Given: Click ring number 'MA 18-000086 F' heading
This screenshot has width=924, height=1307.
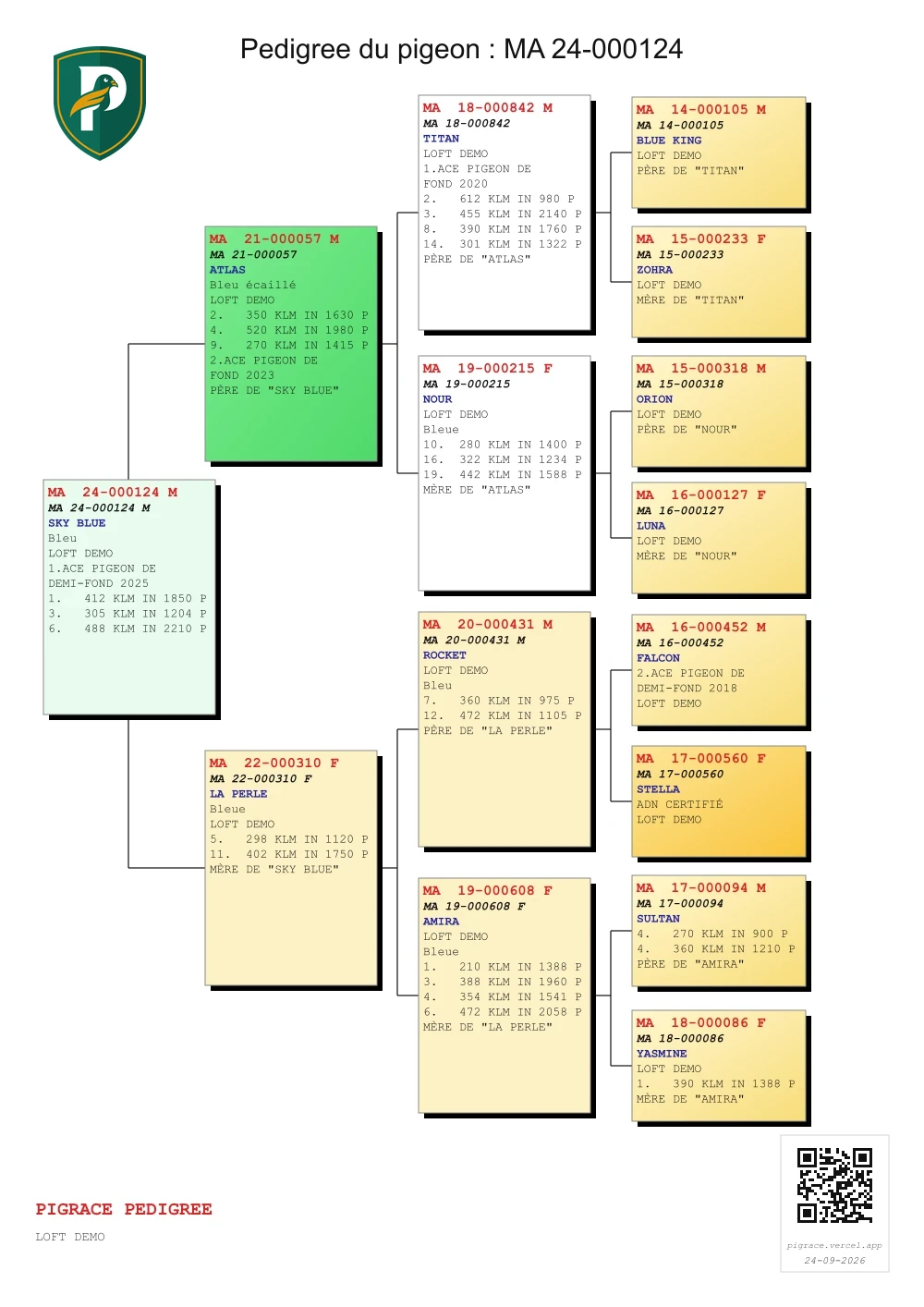Looking at the screenshot, I should 701,1022.
